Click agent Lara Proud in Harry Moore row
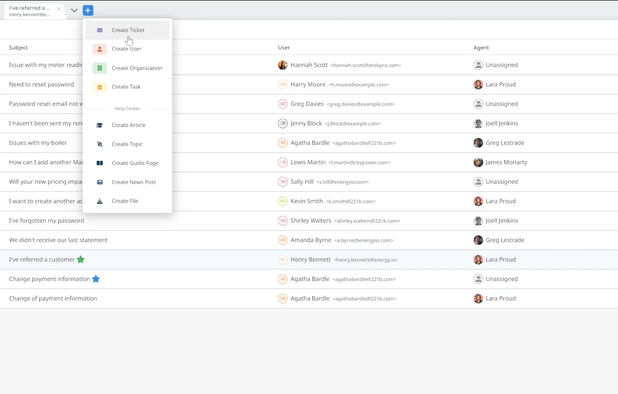 point(501,84)
